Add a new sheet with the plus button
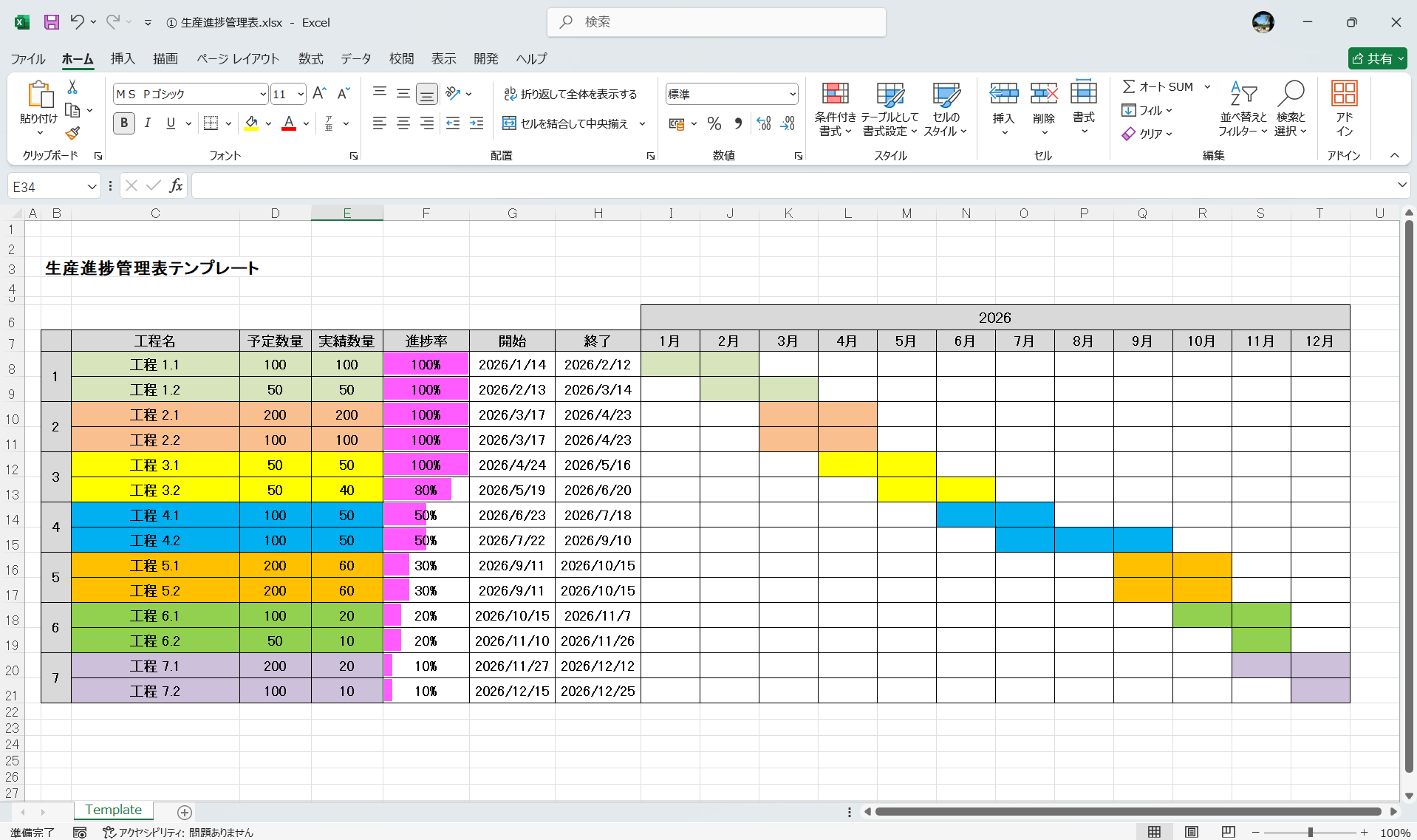Screen dimensions: 1417x840 184,813
